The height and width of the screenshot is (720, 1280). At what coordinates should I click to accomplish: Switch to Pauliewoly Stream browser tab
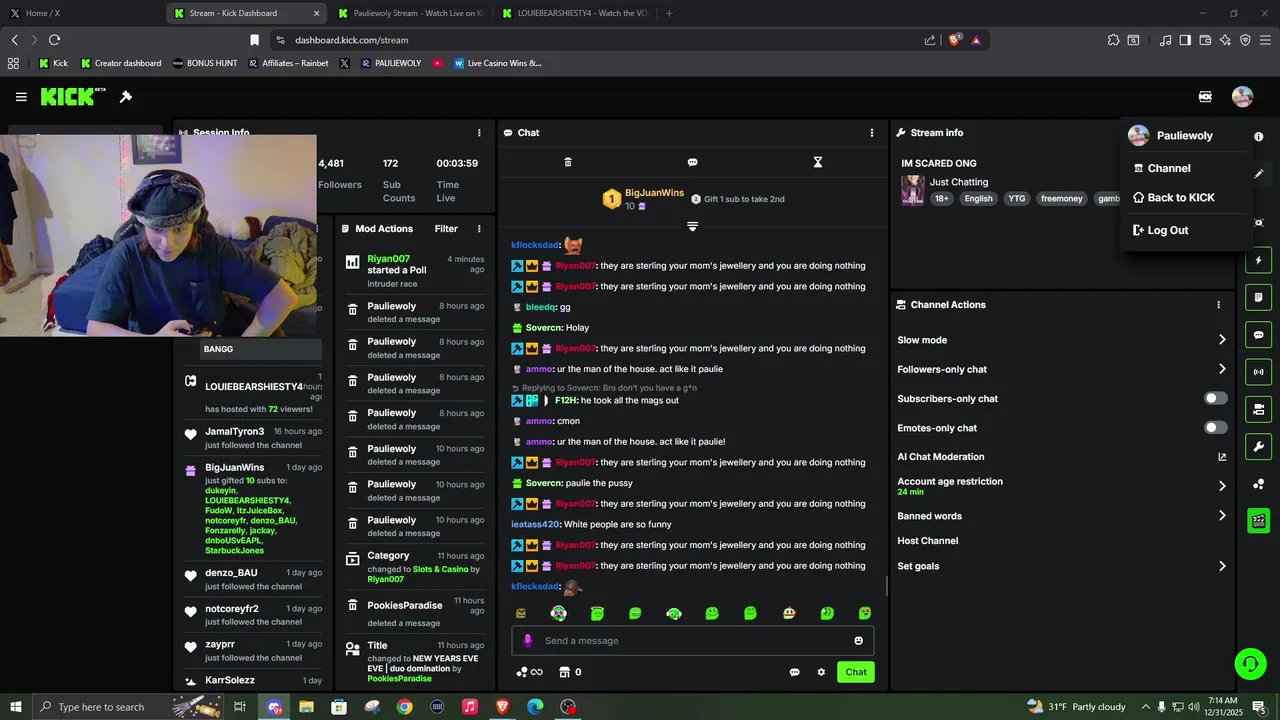tap(411, 13)
